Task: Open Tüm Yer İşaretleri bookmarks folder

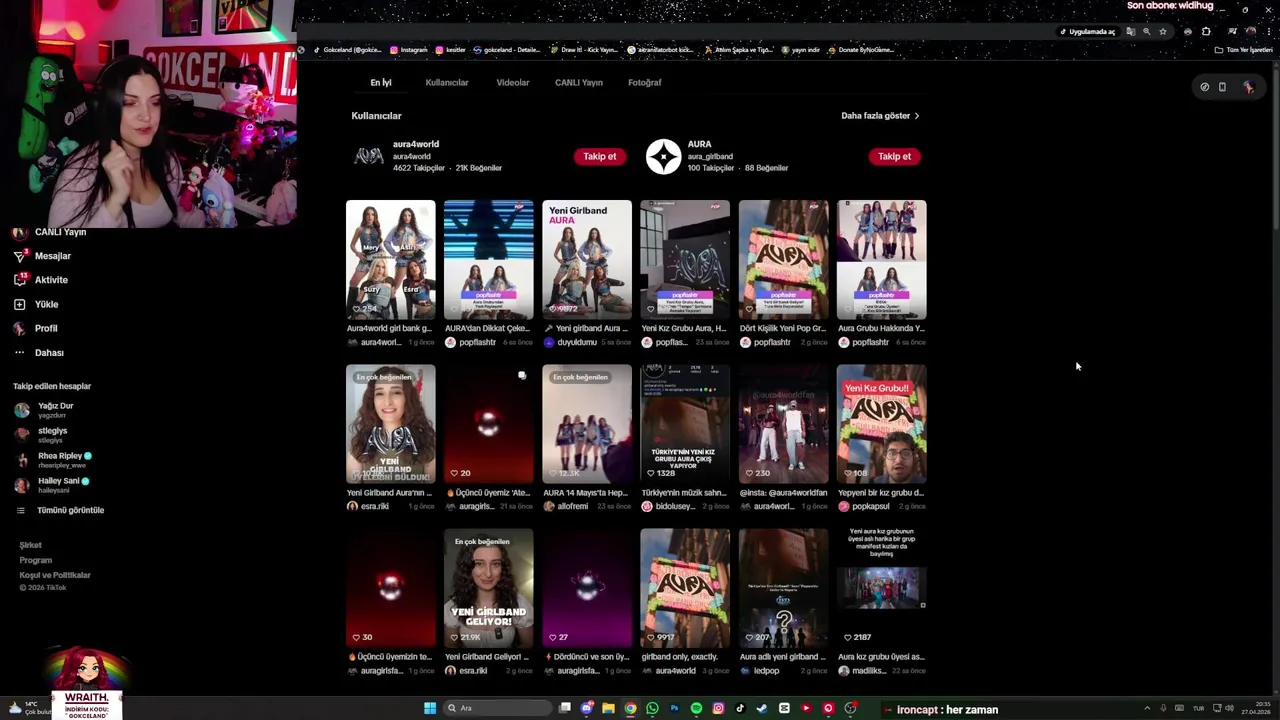Action: [x=1243, y=50]
